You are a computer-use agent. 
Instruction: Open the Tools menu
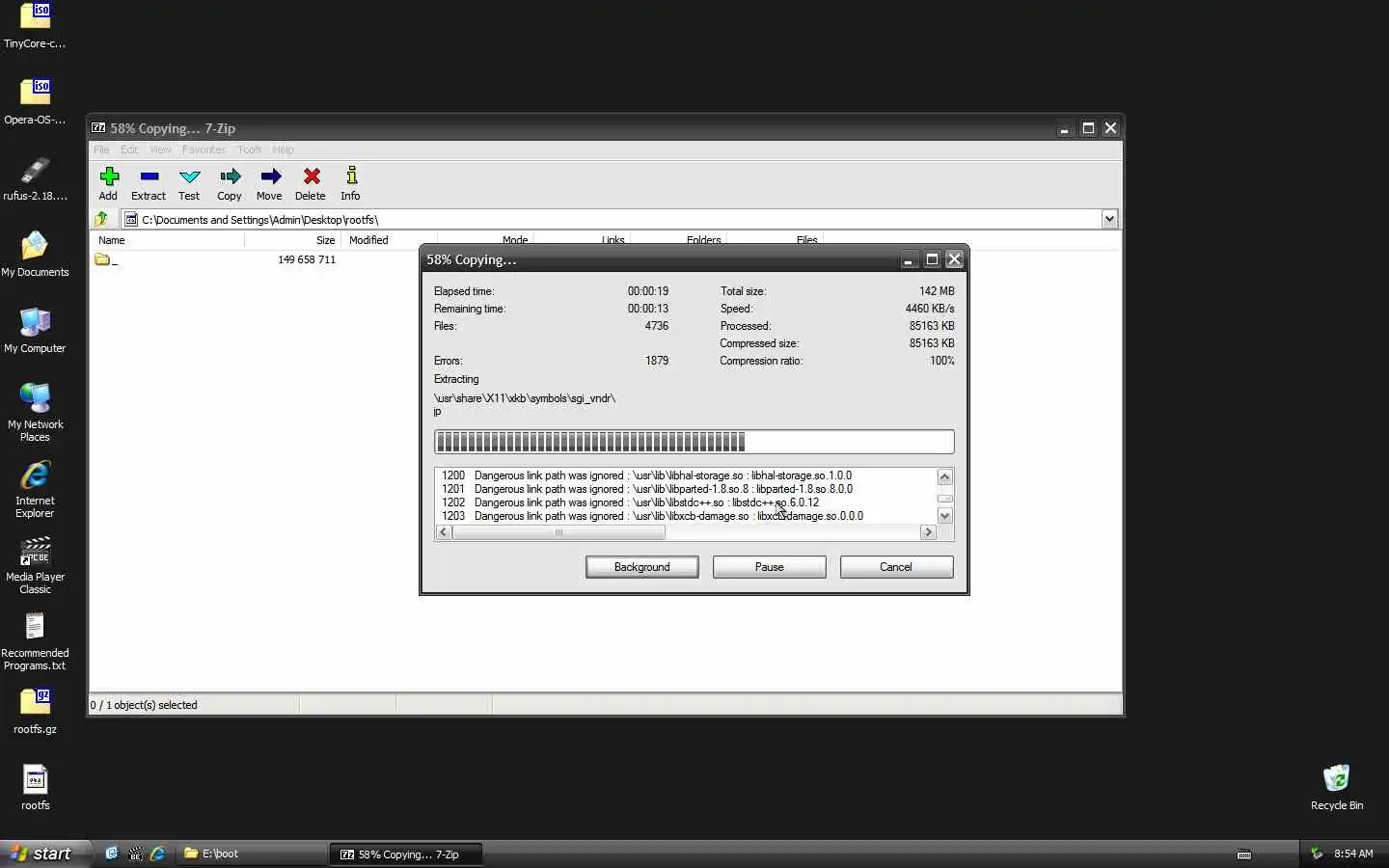(x=250, y=149)
